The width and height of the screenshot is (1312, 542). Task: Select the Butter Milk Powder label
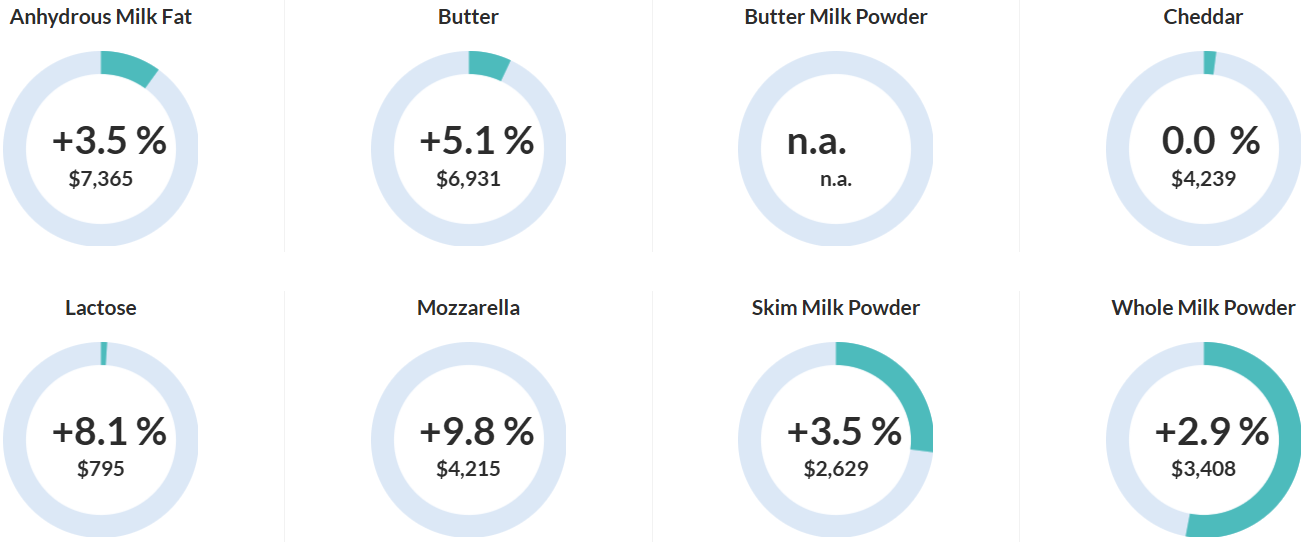pyautogui.click(x=836, y=17)
